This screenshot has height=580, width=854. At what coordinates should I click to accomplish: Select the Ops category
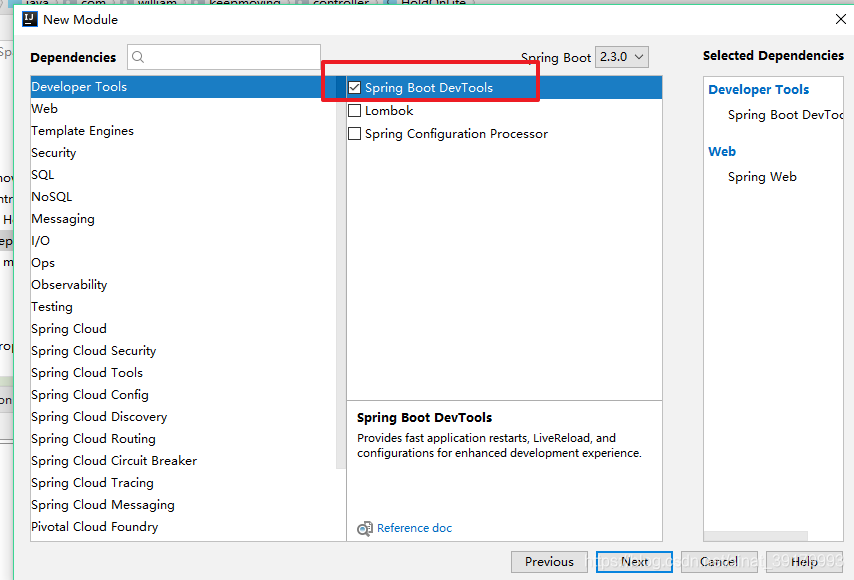click(184, 262)
